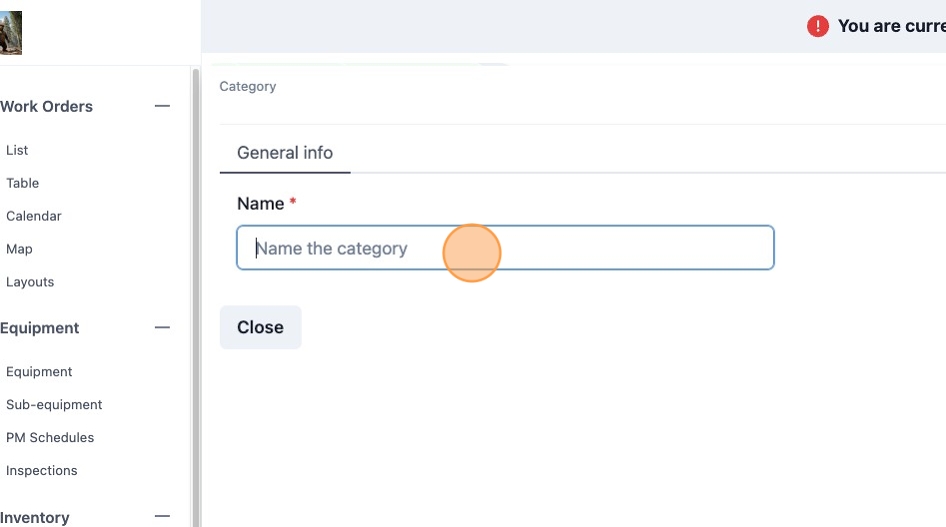Image resolution: width=946 pixels, height=527 pixels.
Task: Switch to the General info tab
Action: click(x=285, y=153)
